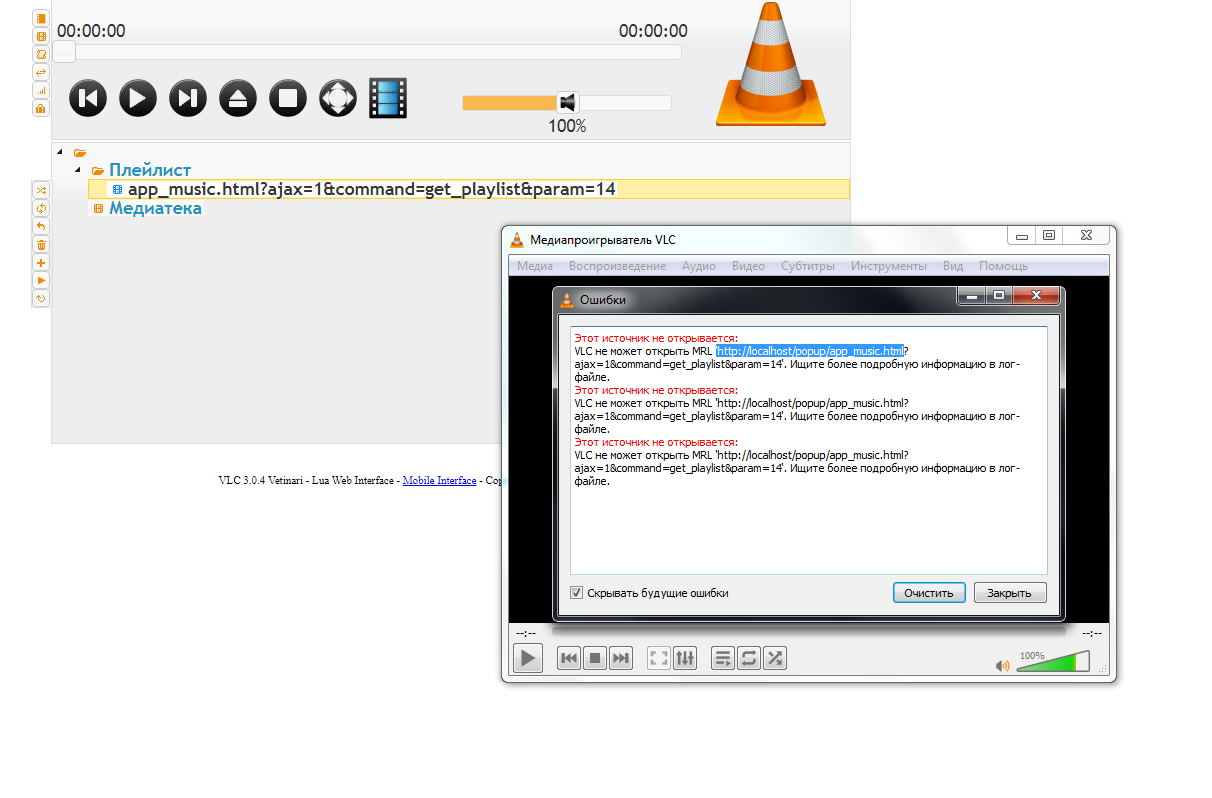The width and height of the screenshot is (1212, 798).
Task: Click the large round play button in web interface
Action: 138,98
